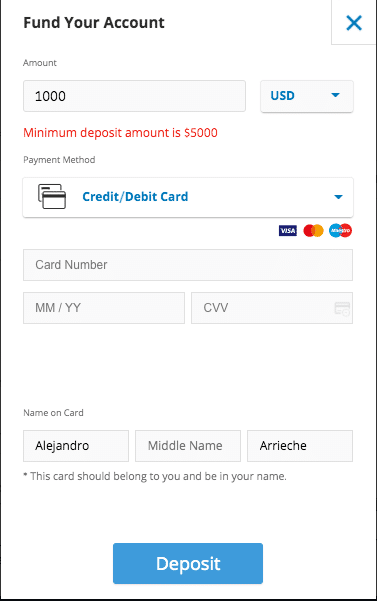The image size is (377, 601).
Task: Focus the CVV input field
Action: [x=272, y=308]
